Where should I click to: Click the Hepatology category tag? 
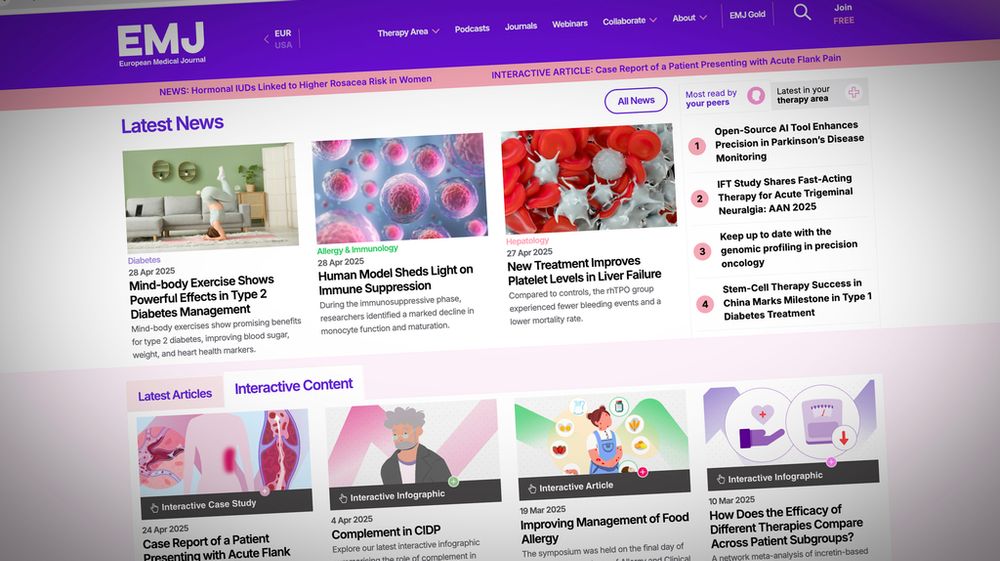(x=527, y=241)
